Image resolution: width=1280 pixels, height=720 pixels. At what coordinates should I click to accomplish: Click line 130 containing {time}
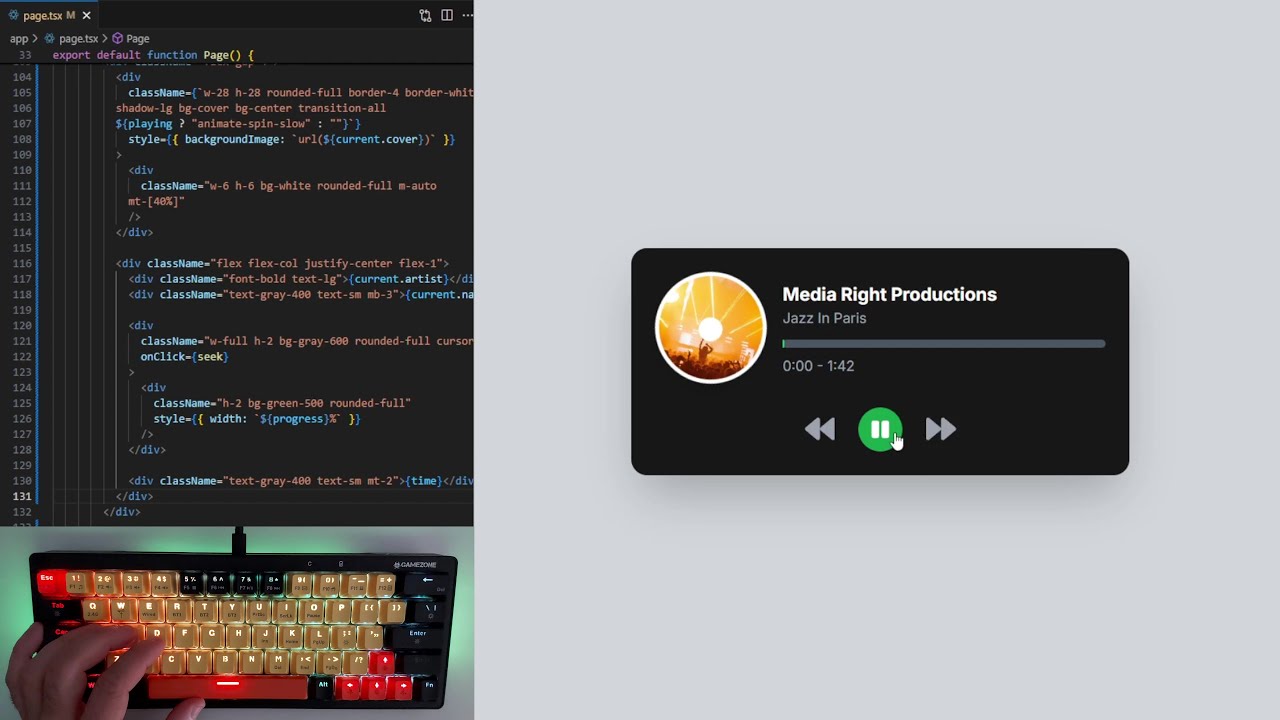pos(300,481)
